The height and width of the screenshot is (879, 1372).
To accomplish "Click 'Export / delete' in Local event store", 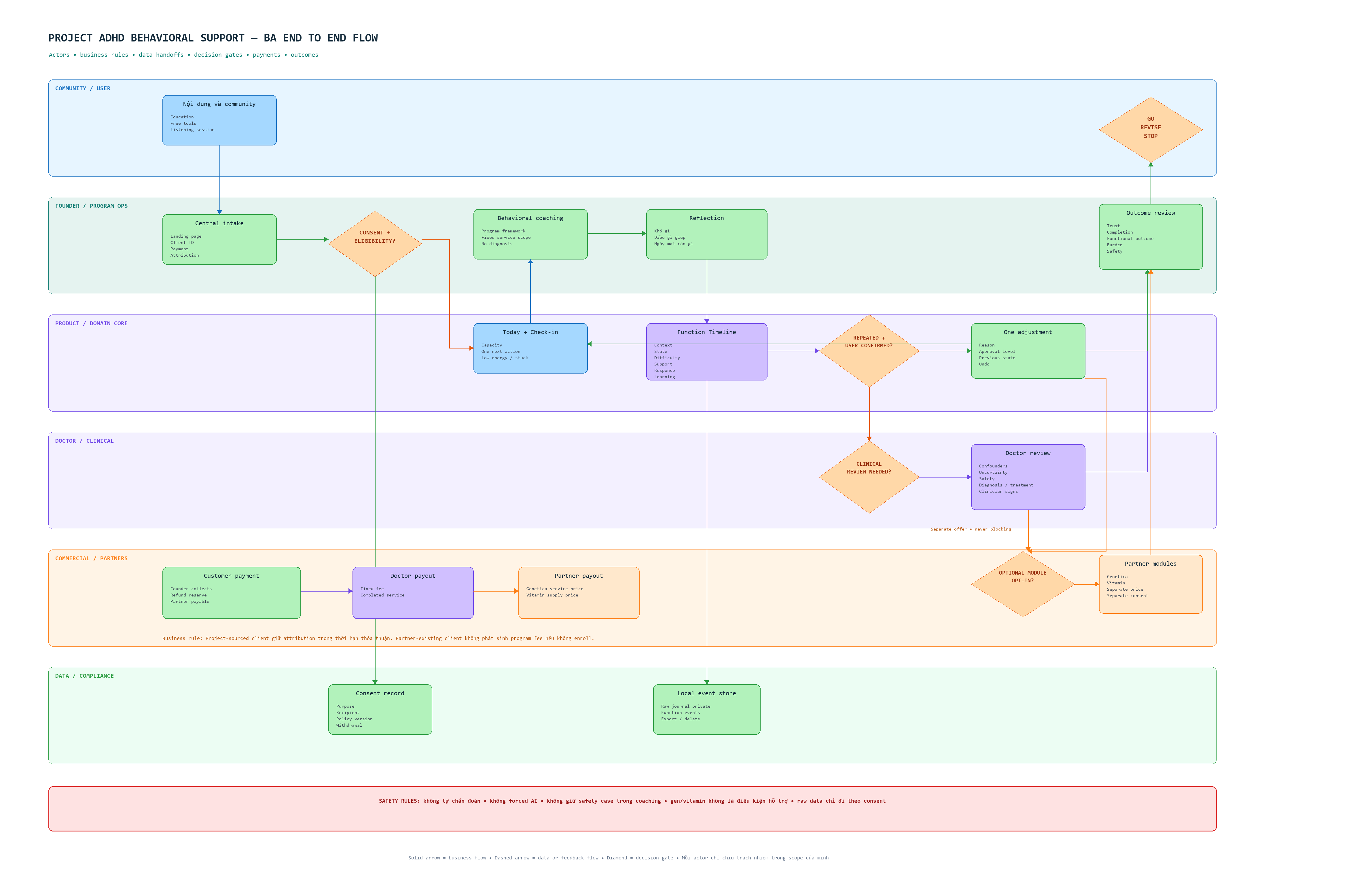I will [x=681, y=719].
